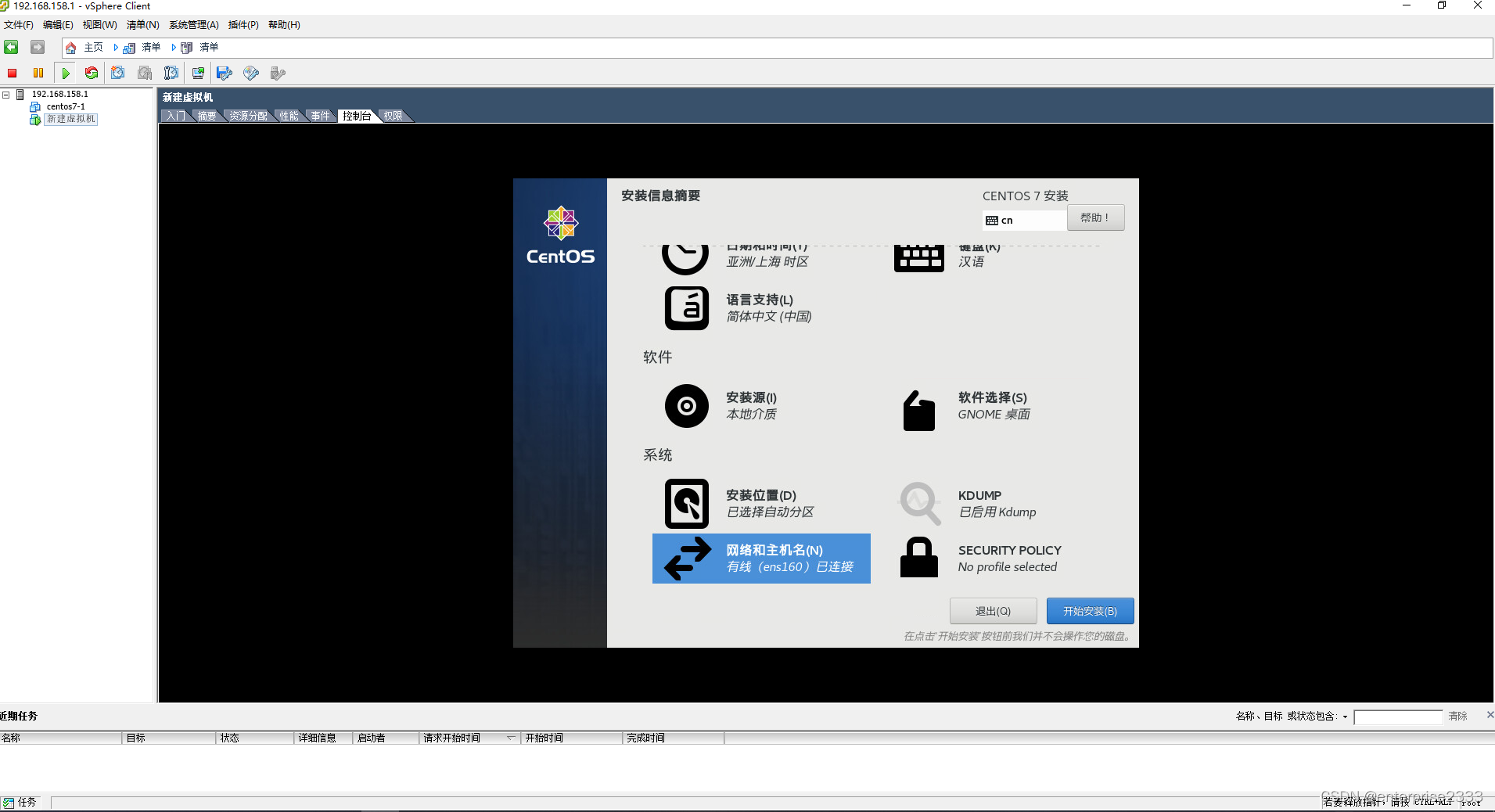
Task: Click the 名称 column header in tasks
Action: point(61,738)
